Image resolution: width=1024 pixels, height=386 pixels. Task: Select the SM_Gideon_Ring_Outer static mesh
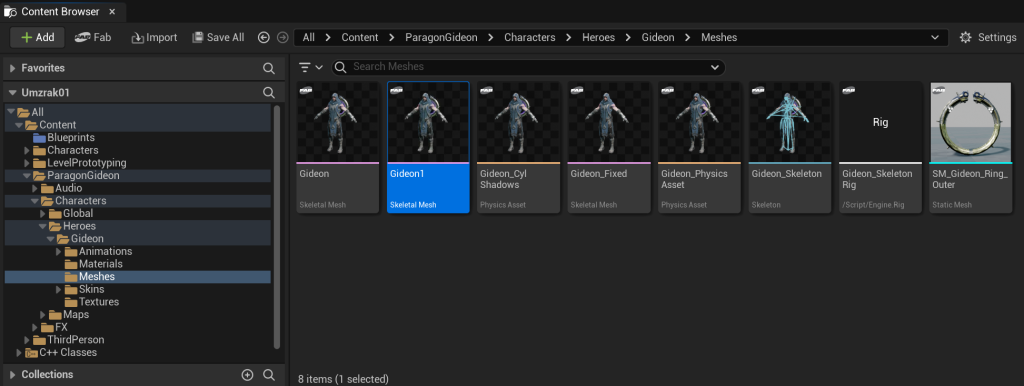pyautogui.click(x=970, y=147)
